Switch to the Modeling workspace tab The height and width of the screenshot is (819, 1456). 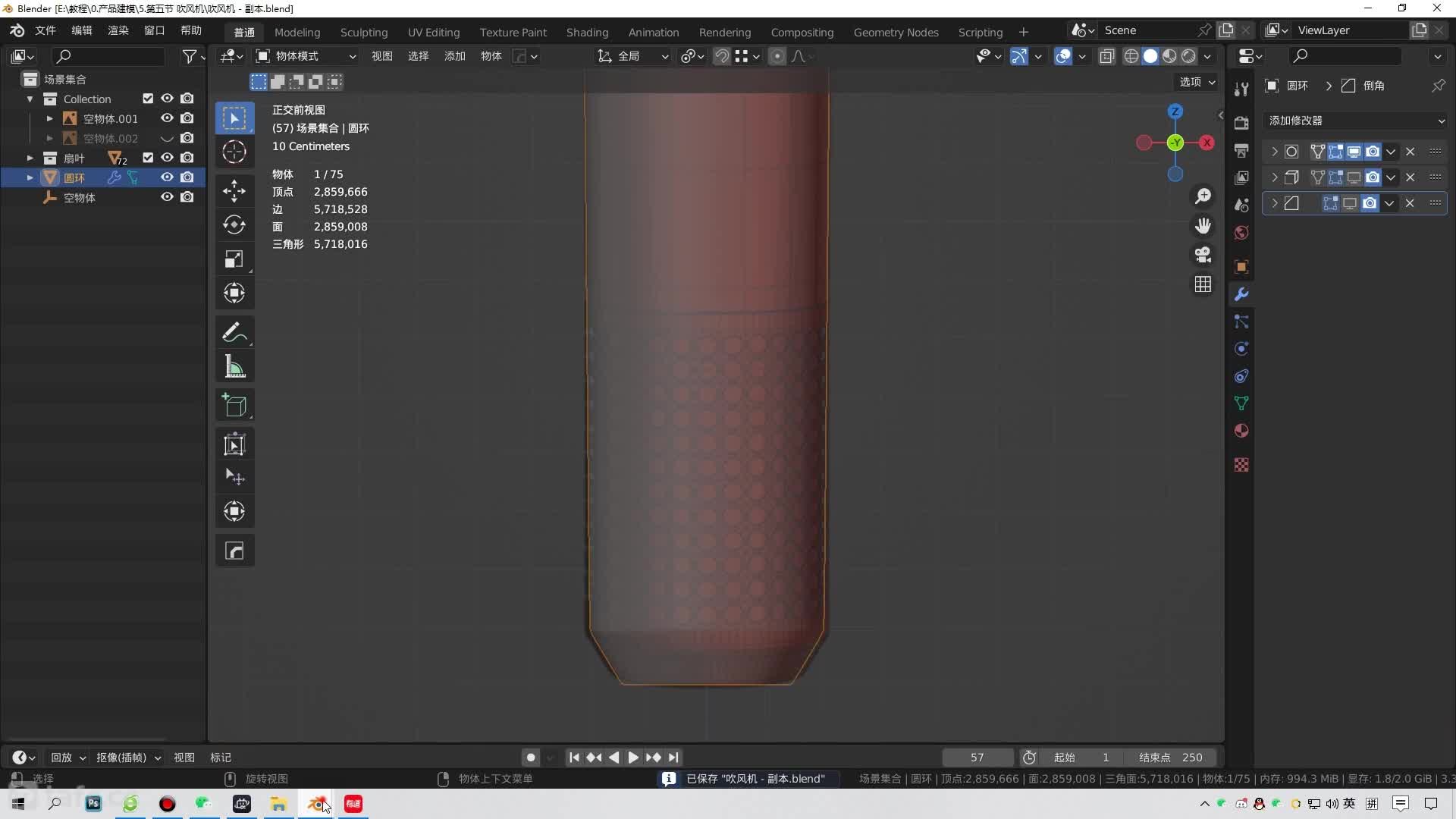click(297, 32)
